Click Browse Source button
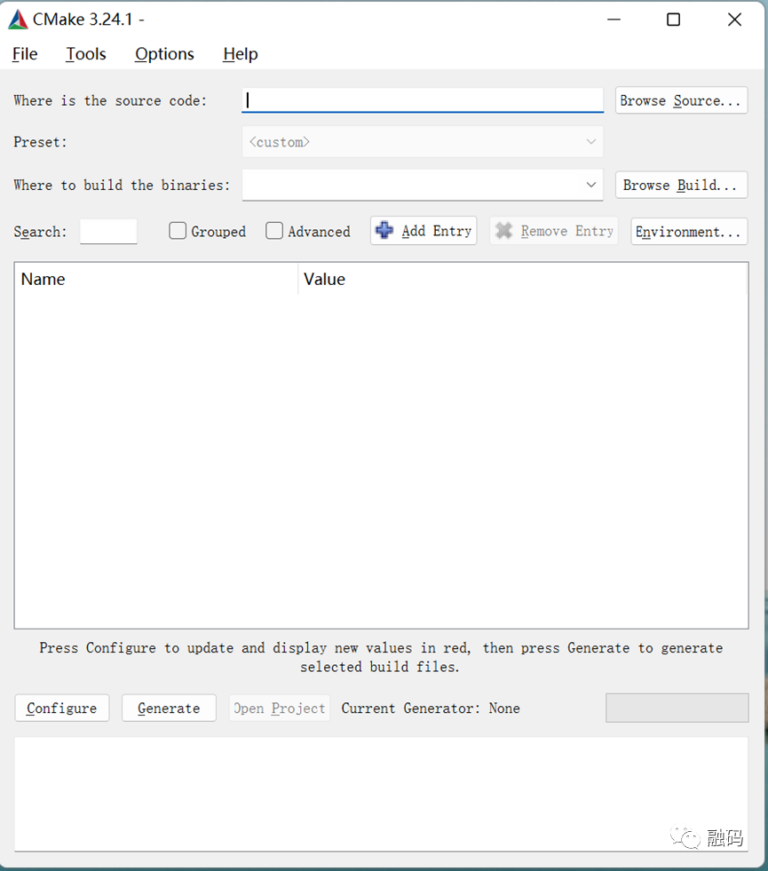The image size is (768, 871). [x=681, y=100]
